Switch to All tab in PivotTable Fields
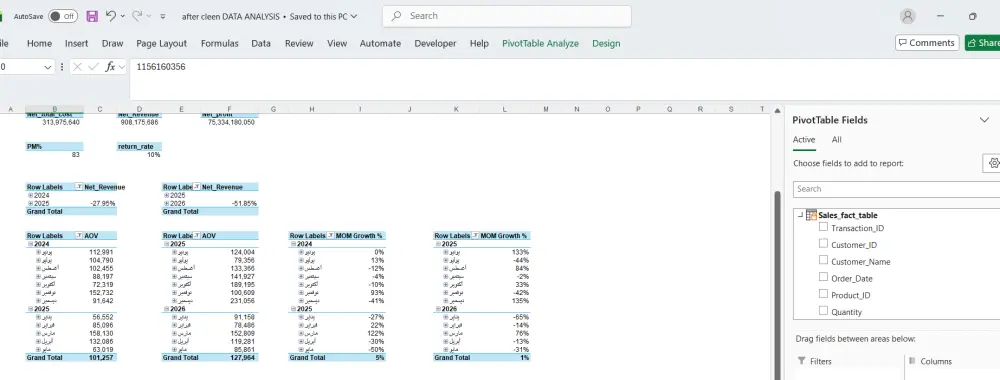This screenshot has height=380, width=1000. (x=837, y=140)
